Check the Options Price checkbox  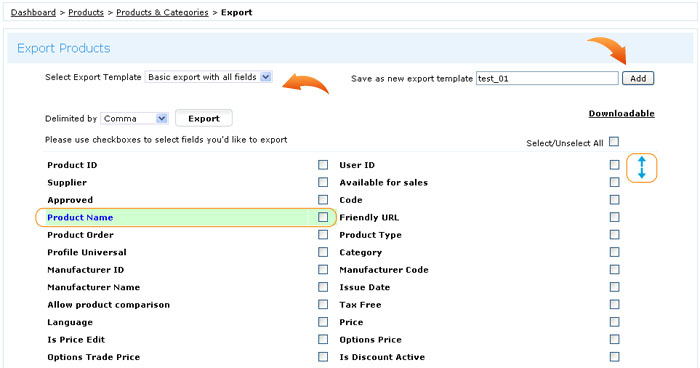pyautogui.click(x=615, y=339)
